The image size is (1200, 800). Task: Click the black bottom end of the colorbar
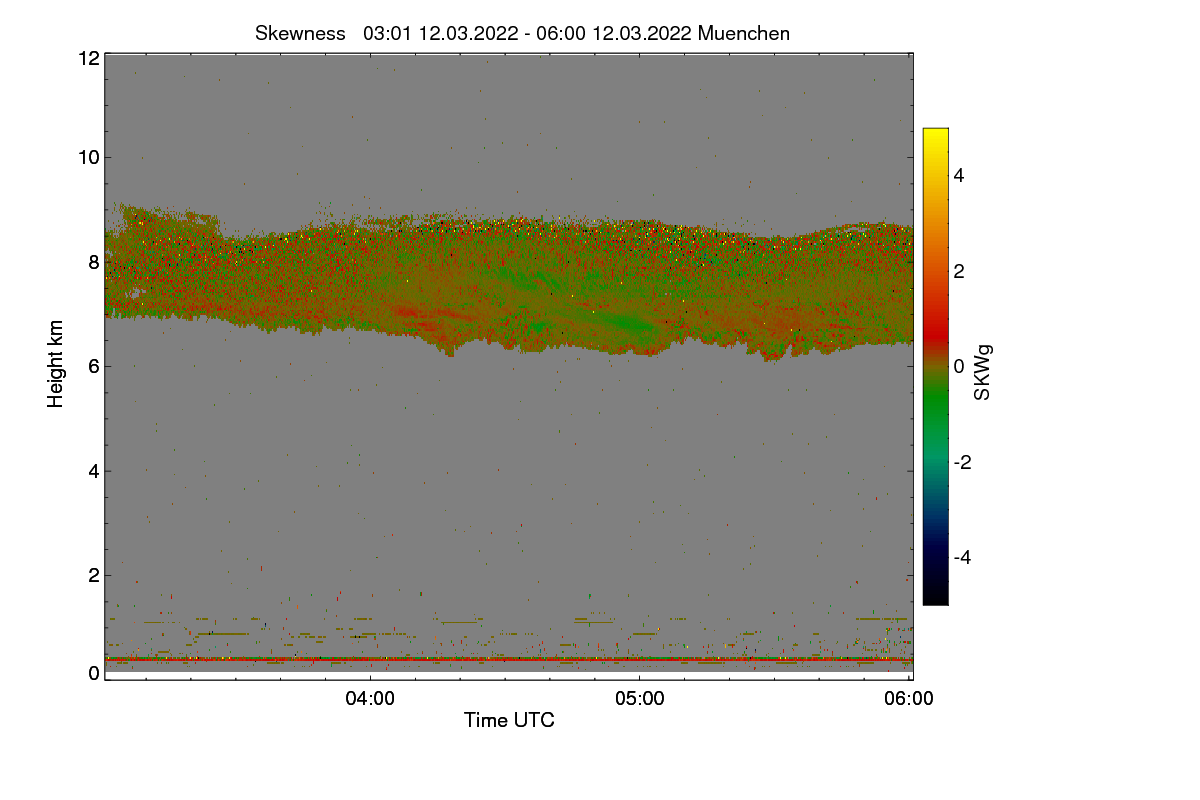coord(935,597)
